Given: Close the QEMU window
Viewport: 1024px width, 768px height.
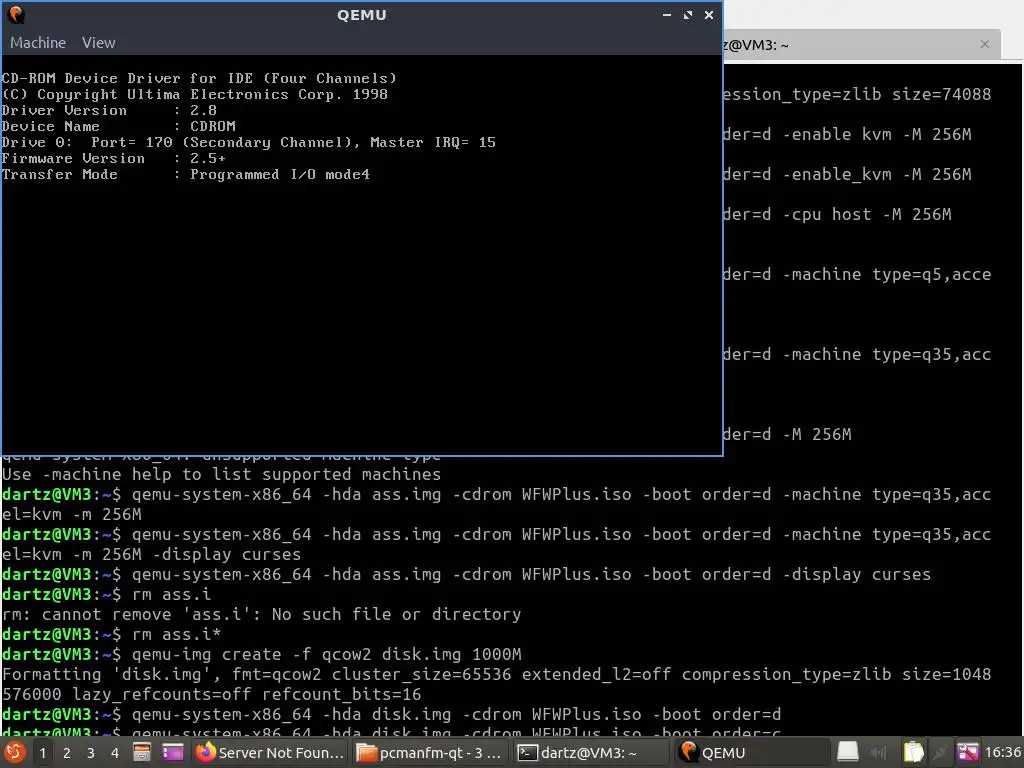Looking at the screenshot, I should pyautogui.click(x=709, y=14).
